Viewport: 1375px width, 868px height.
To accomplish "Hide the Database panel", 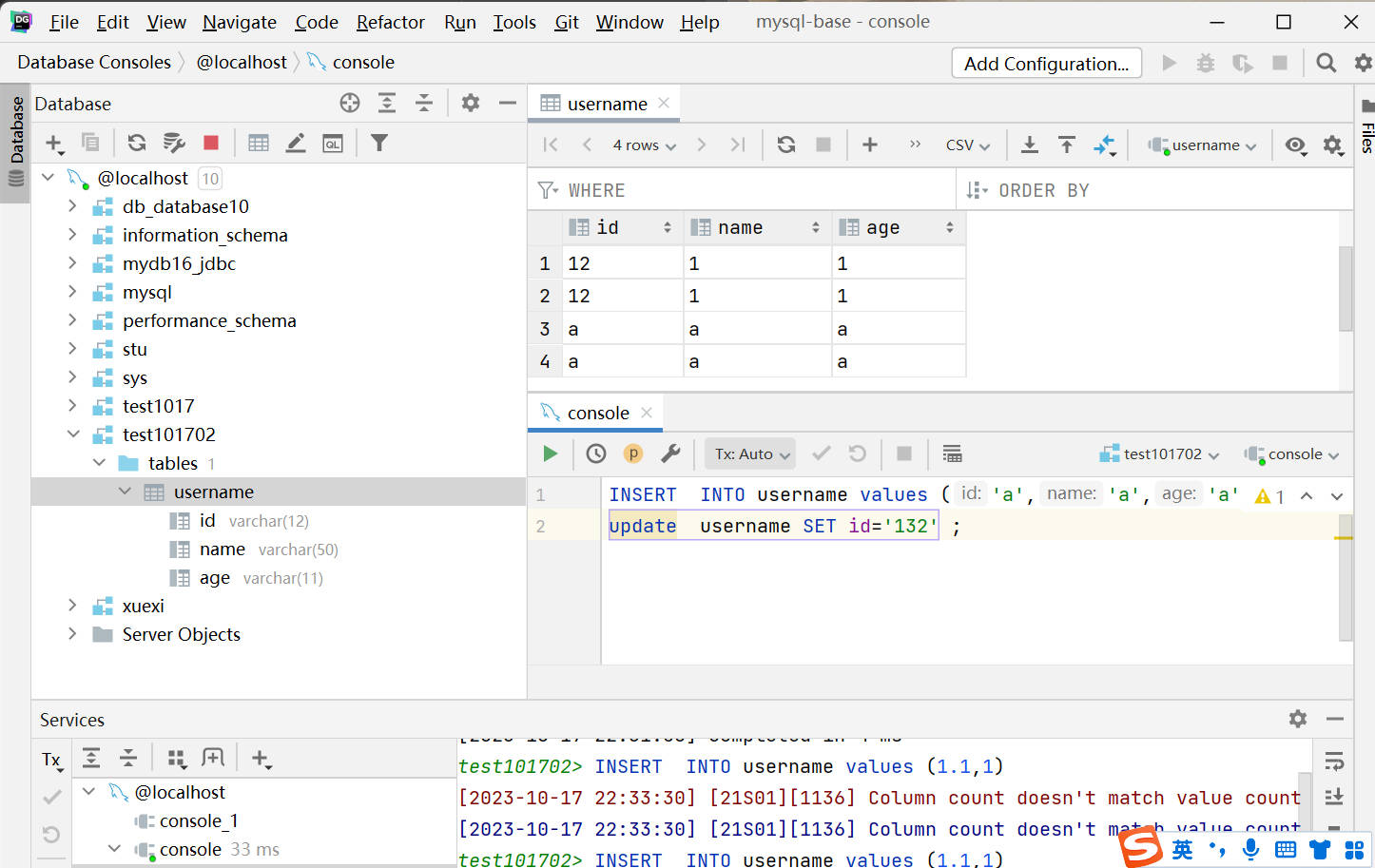I will coord(508,103).
